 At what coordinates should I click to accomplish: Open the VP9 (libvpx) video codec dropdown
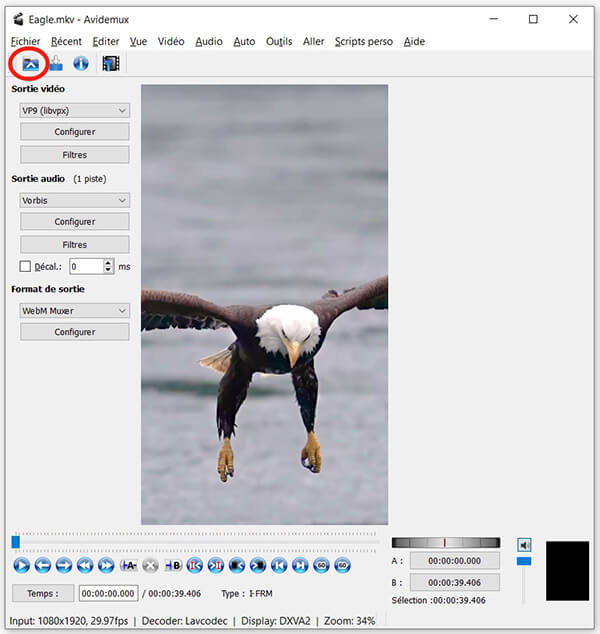click(75, 111)
